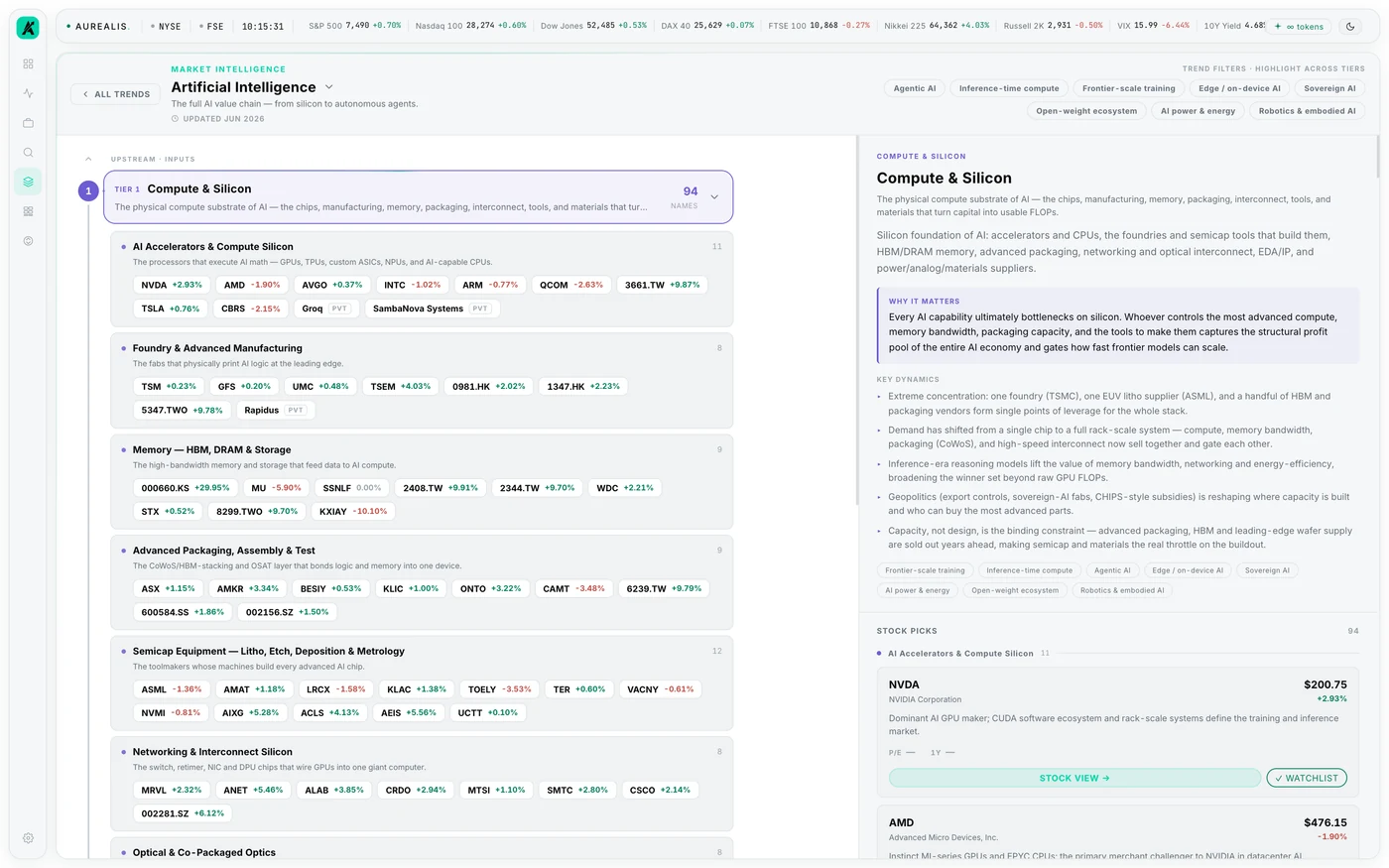Open the Aurealis logo home icon
This screenshot has height=868, width=1389.
click(x=28, y=28)
